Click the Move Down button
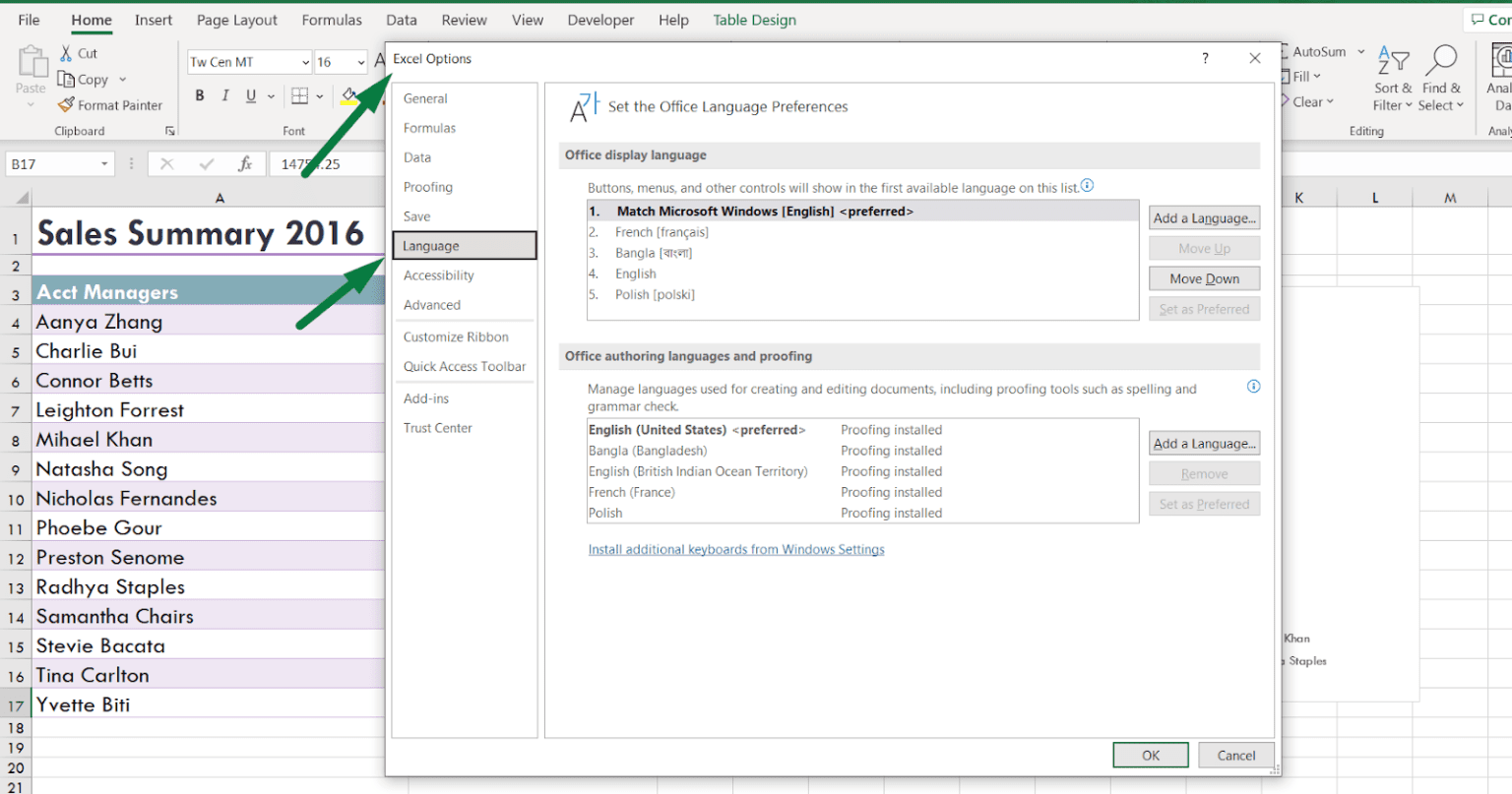This screenshot has width=1512, height=794. (x=1204, y=279)
